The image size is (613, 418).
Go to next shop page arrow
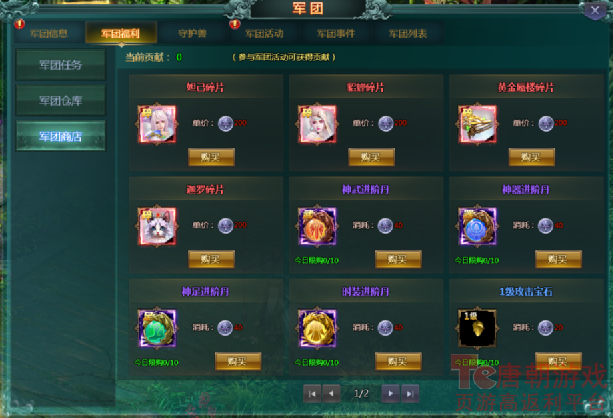(x=390, y=394)
